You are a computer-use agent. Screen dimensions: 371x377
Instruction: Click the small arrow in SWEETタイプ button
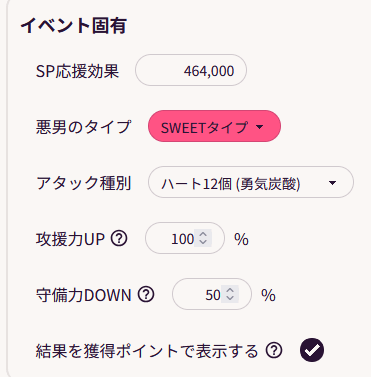click(259, 127)
